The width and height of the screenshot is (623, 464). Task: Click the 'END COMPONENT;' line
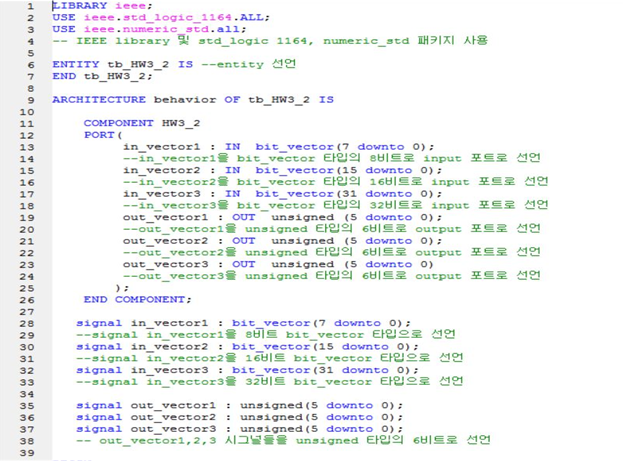[x=137, y=300]
